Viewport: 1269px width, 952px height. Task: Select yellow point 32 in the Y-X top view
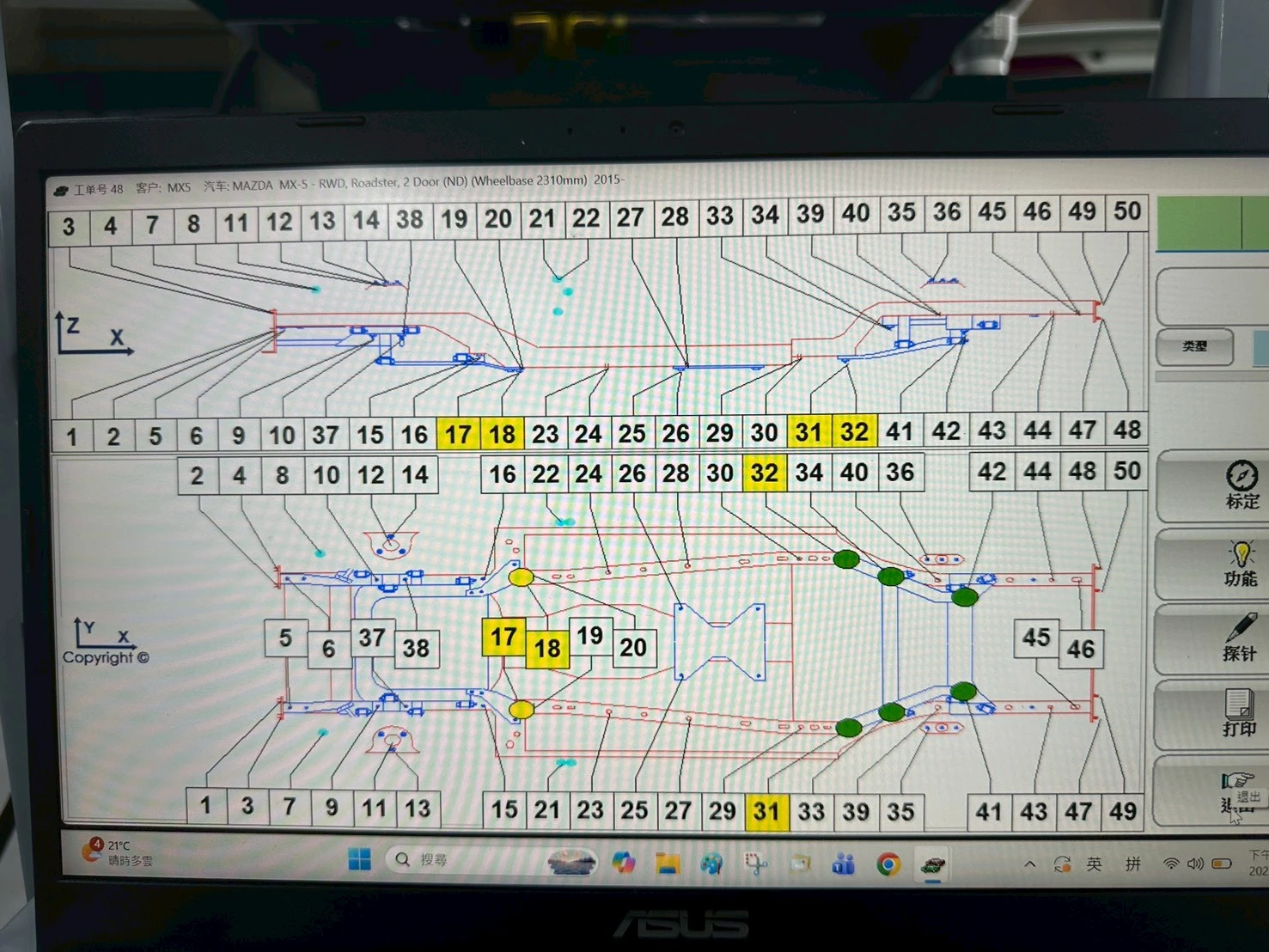pyautogui.click(x=765, y=473)
